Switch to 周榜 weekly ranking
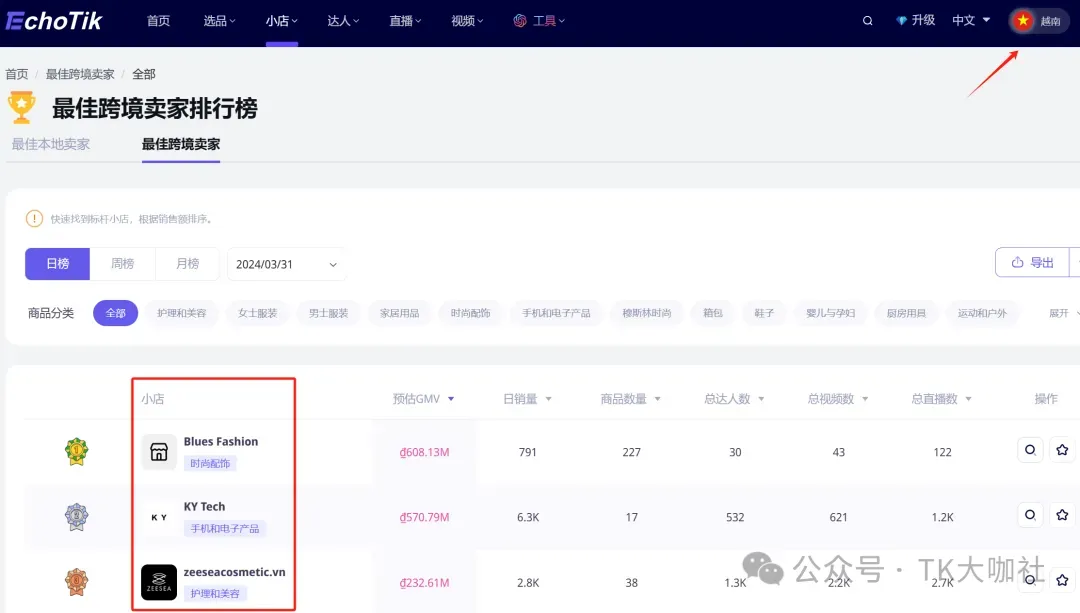 tap(123, 264)
